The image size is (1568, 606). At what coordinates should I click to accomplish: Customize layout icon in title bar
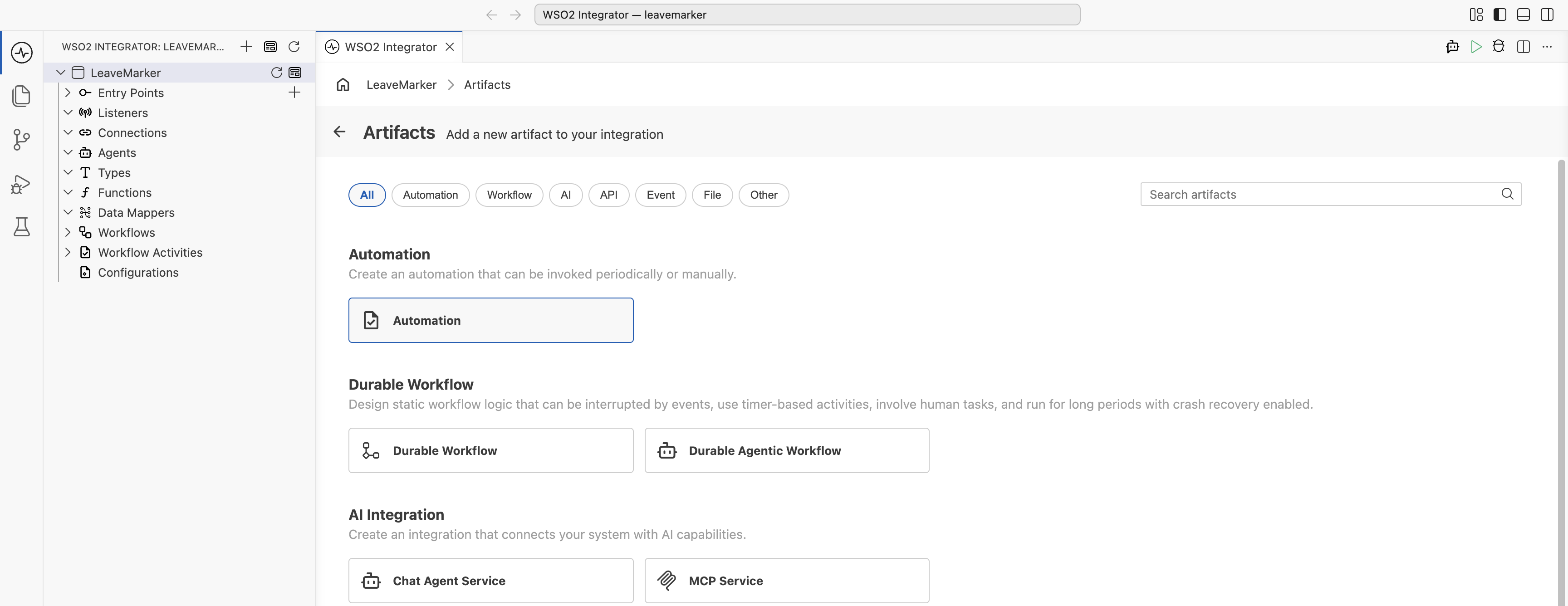coord(1476,15)
